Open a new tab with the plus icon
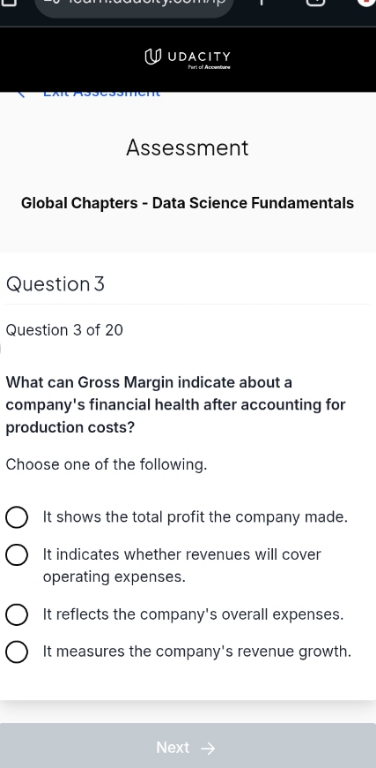This screenshot has width=376, height=768. pyautogui.click(x=261, y=2)
